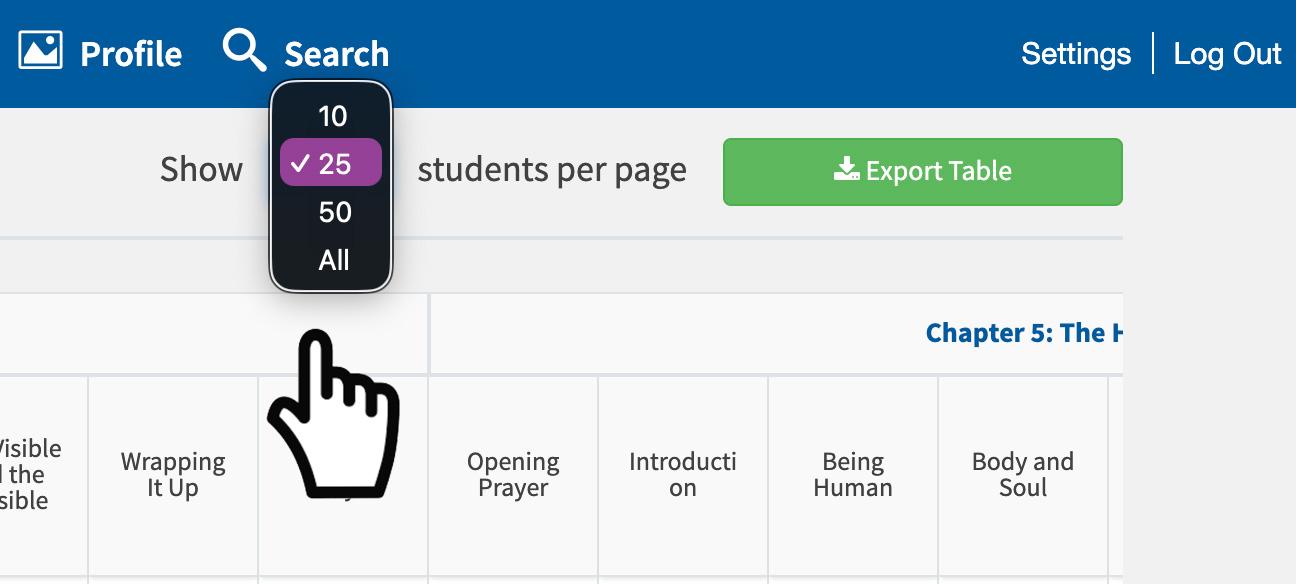1296x584 pixels.
Task: Click the per-page selector under Show
Action: click(x=331, y=170)
